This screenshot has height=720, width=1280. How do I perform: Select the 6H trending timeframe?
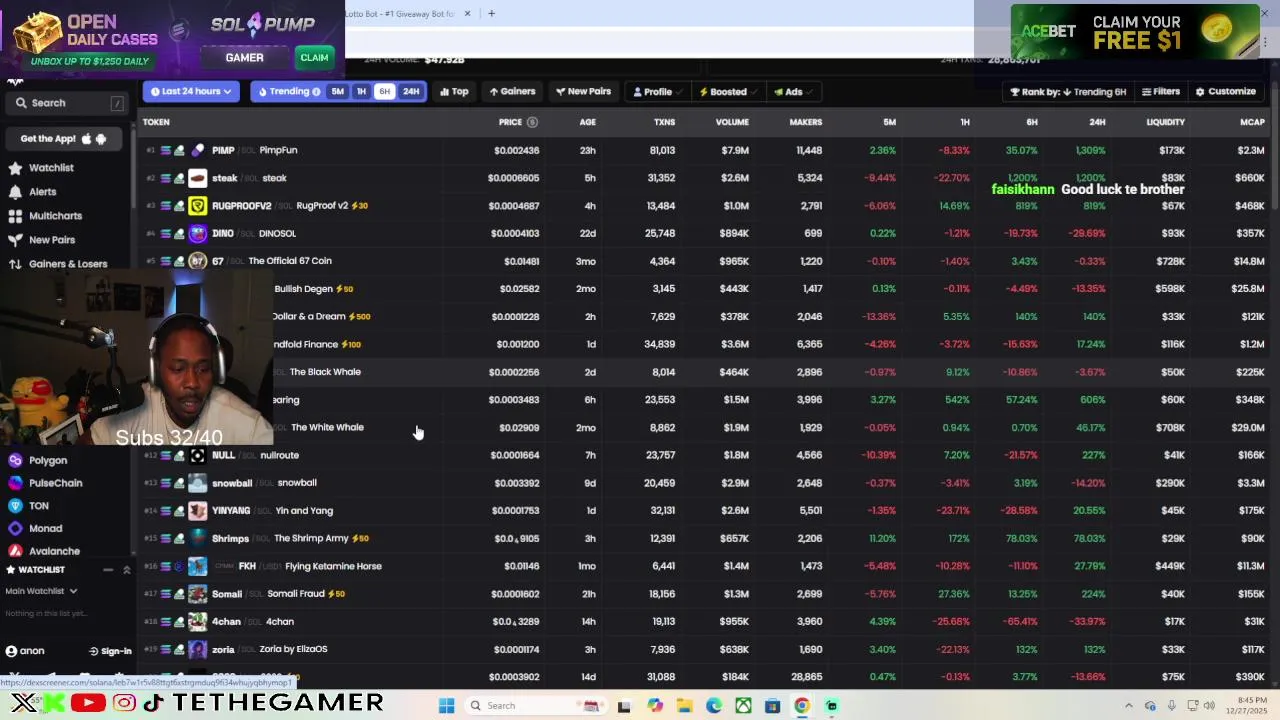tap(385, 91)
